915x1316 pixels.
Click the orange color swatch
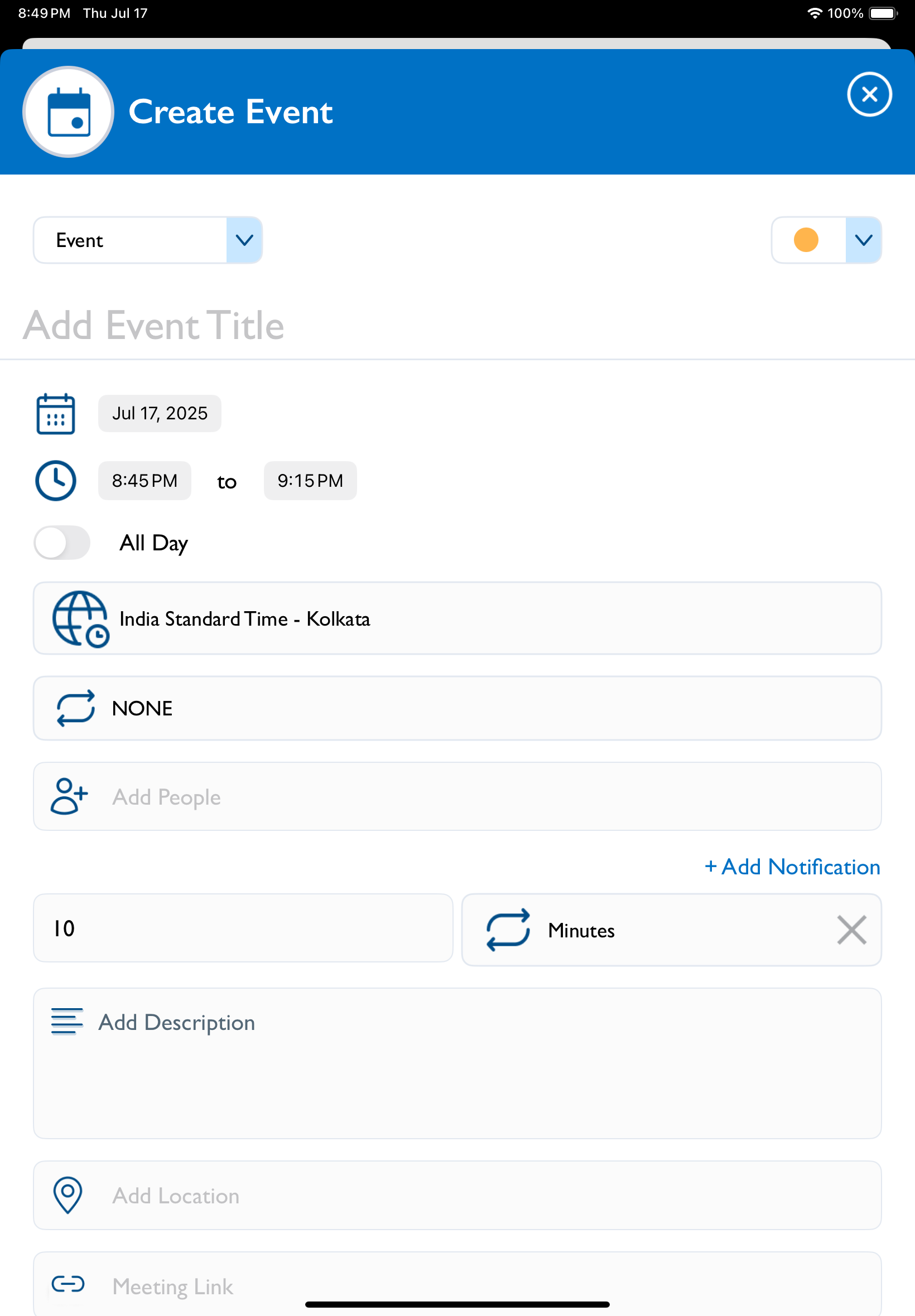pyautogui.click(x=806, y=240)
